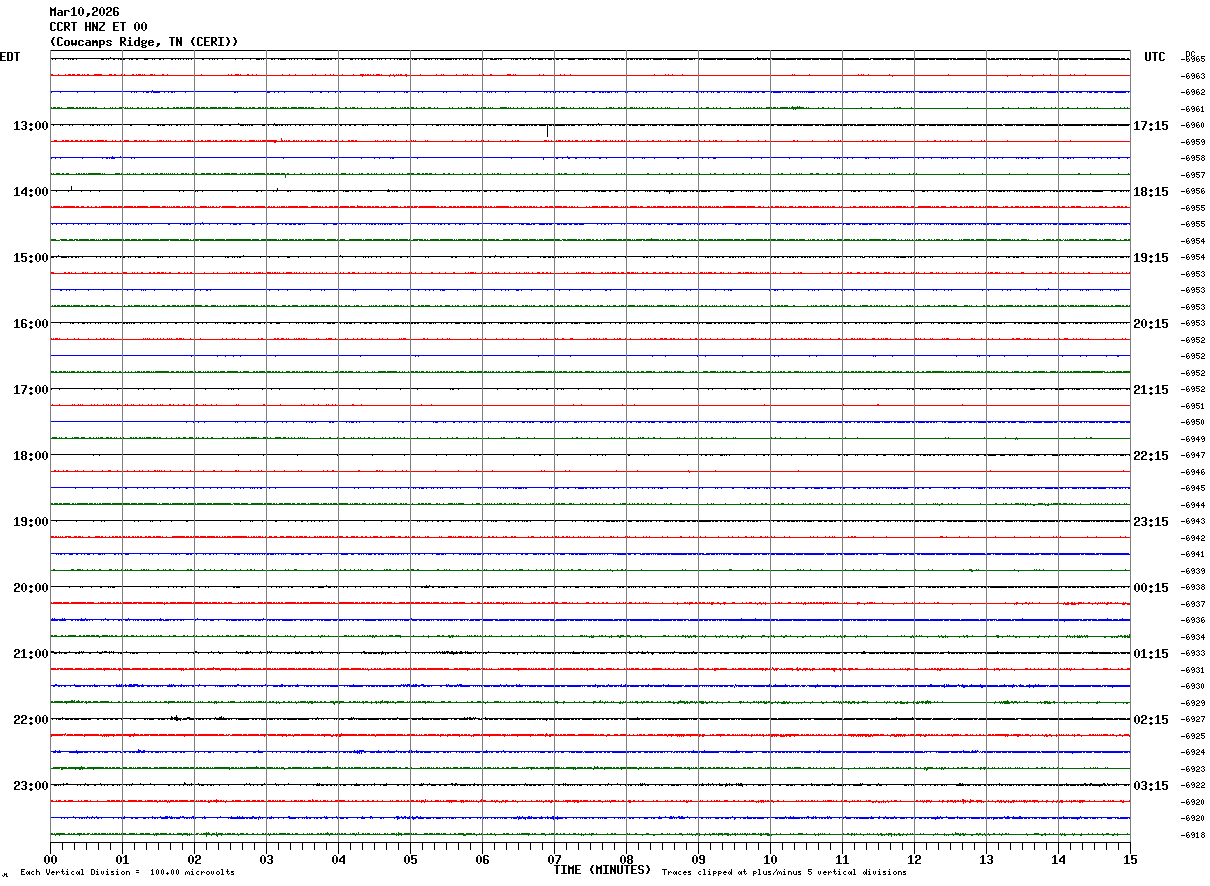
Task: Select the 22:00 EDT time label
Action: tap(30, 720)
